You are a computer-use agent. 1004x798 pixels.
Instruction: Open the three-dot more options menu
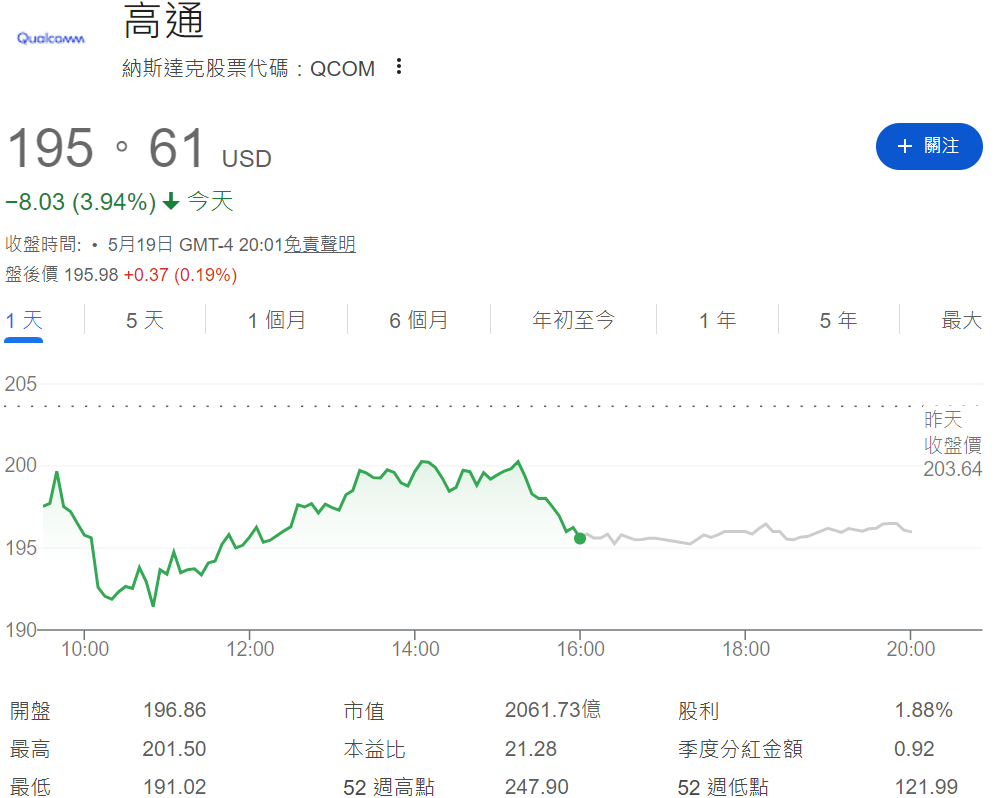pos(399,67)
